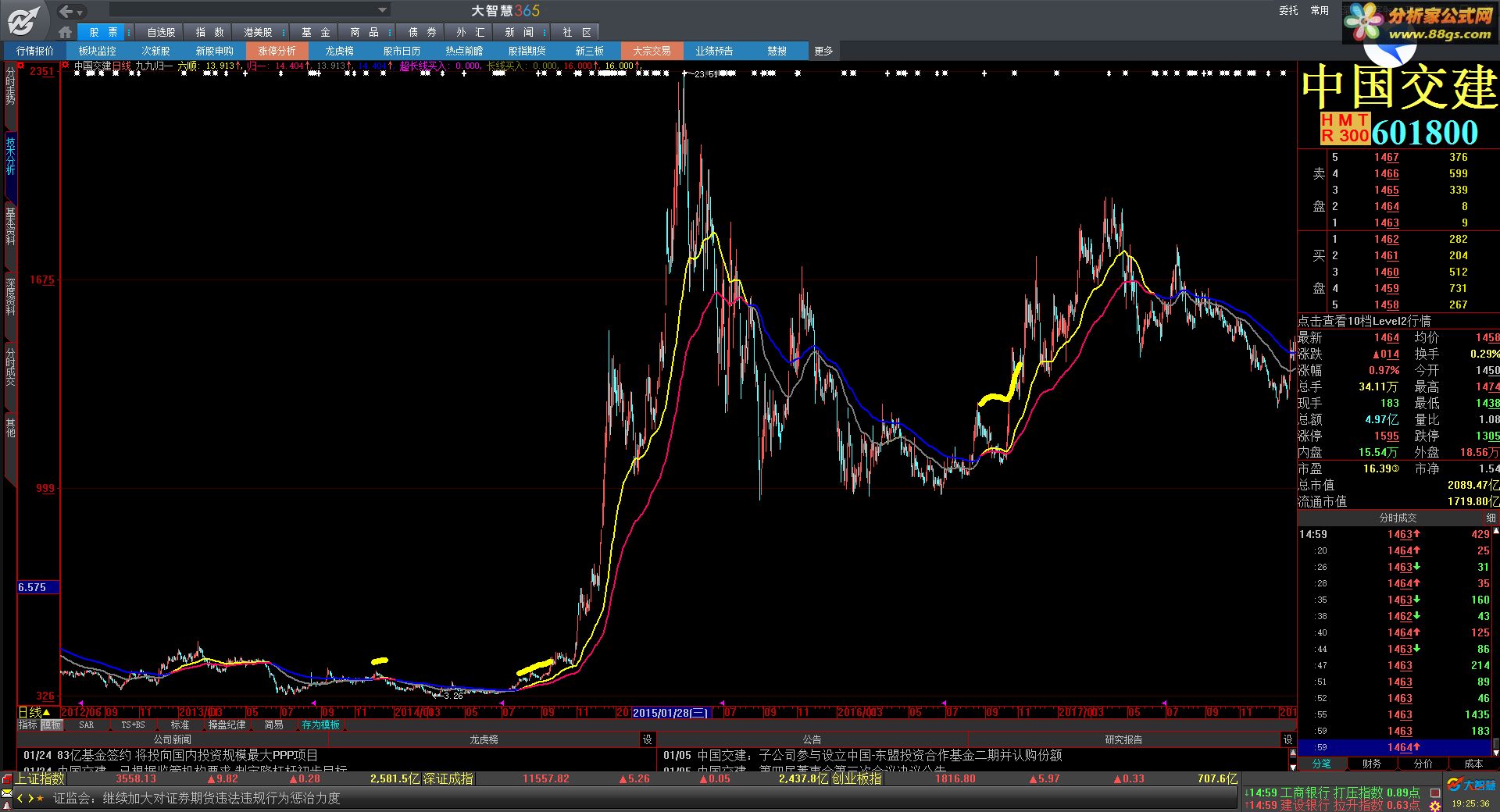Expand the stock search combo box arrow
Image resolution: width=1500 pixels, height=812 pixels.
click(383, 10)
